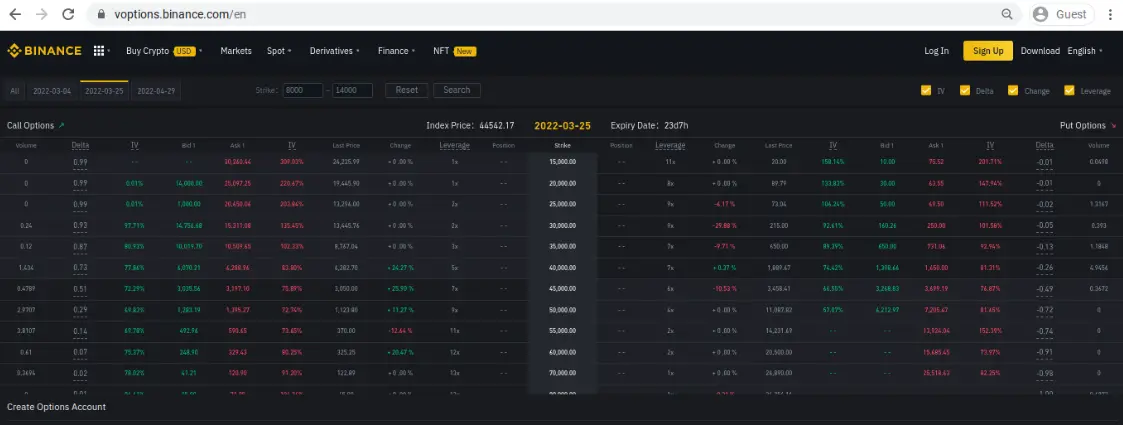1123x425 pixels.
Task: Open the browser three-dot menu
Action: pyautogui.click(x=1110, y=14)
